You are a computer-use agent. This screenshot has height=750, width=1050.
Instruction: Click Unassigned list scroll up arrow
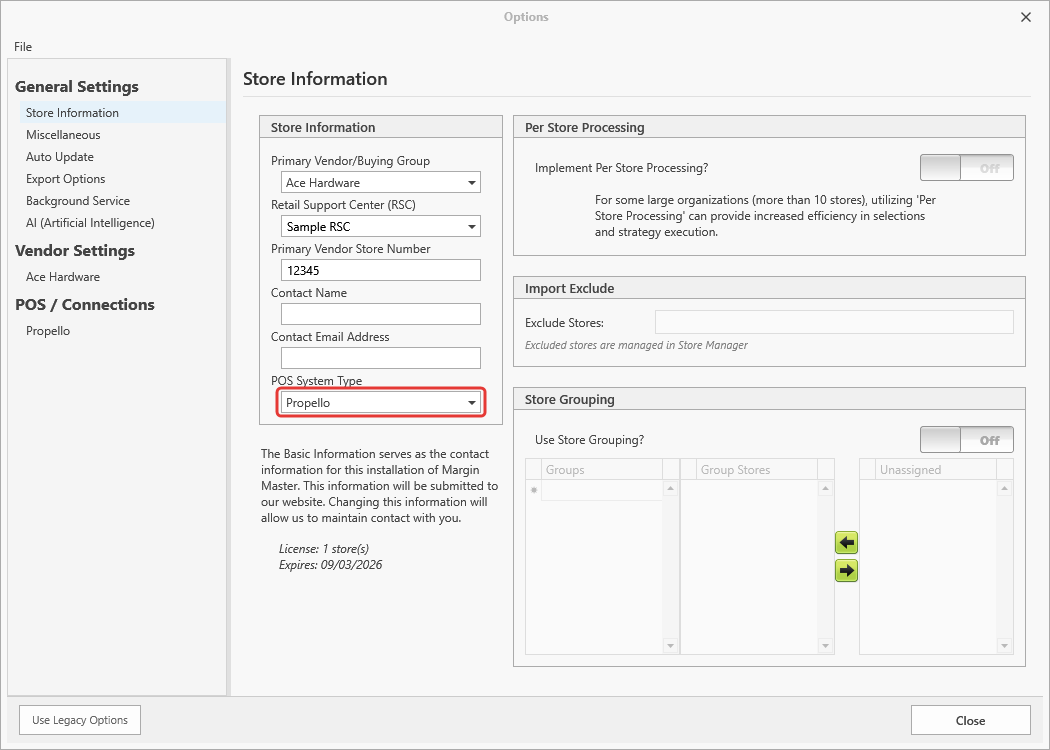(1004, 488)
